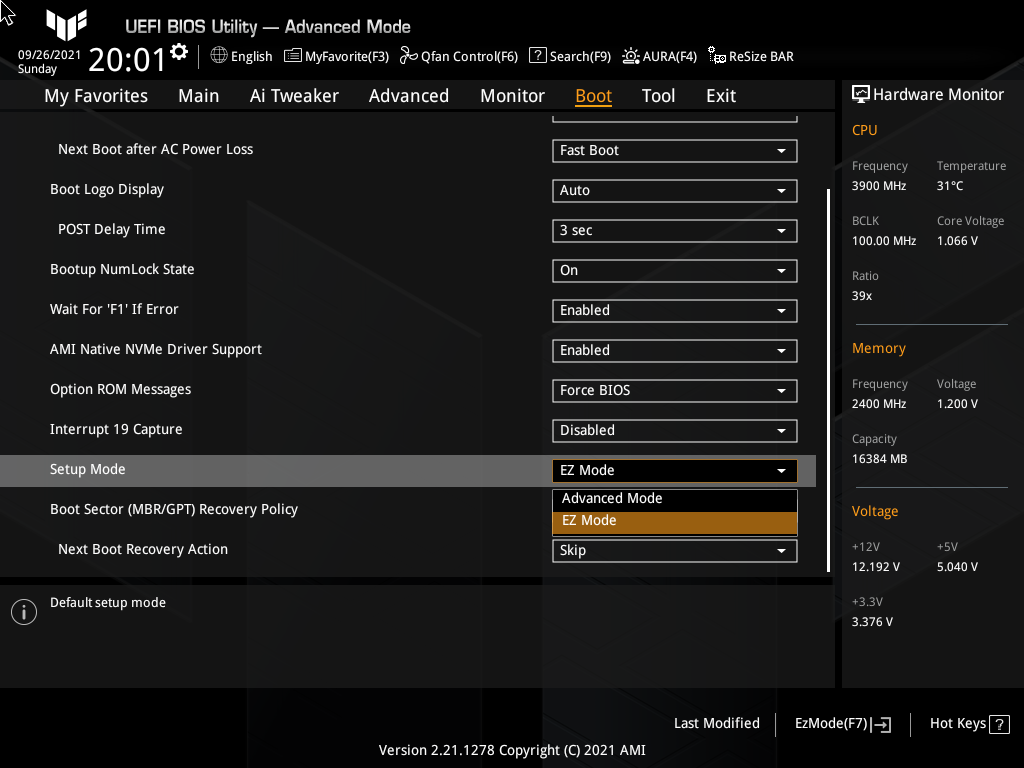
Task: Click the EzMode(F7) button
Action: pos(841,723)
